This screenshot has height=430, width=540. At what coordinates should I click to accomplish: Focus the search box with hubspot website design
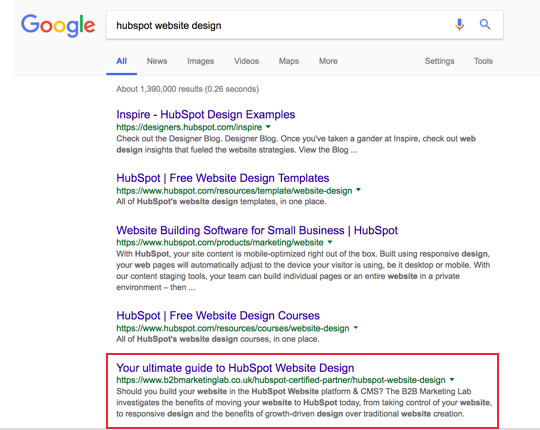click(x=304, y=25)
